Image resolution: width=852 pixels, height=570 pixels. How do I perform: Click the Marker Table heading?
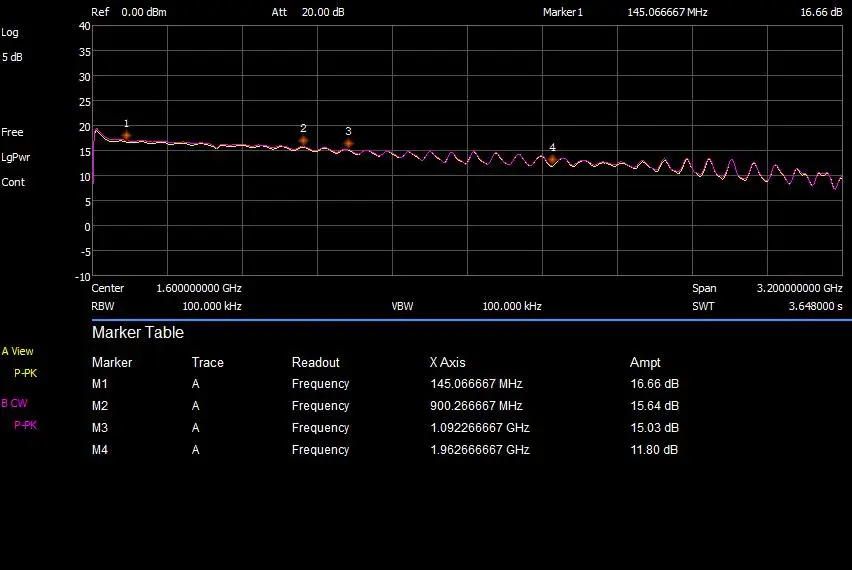pyautogui.click(x=138, y=333)
